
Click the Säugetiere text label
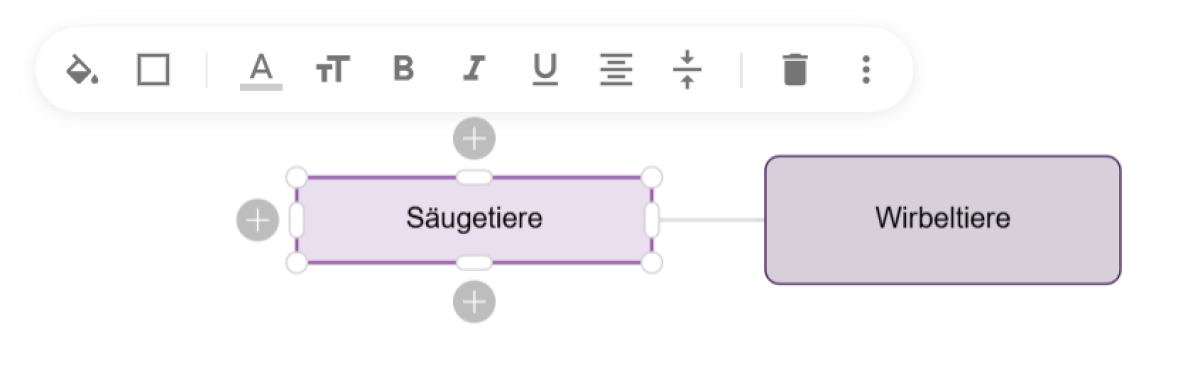474,218
